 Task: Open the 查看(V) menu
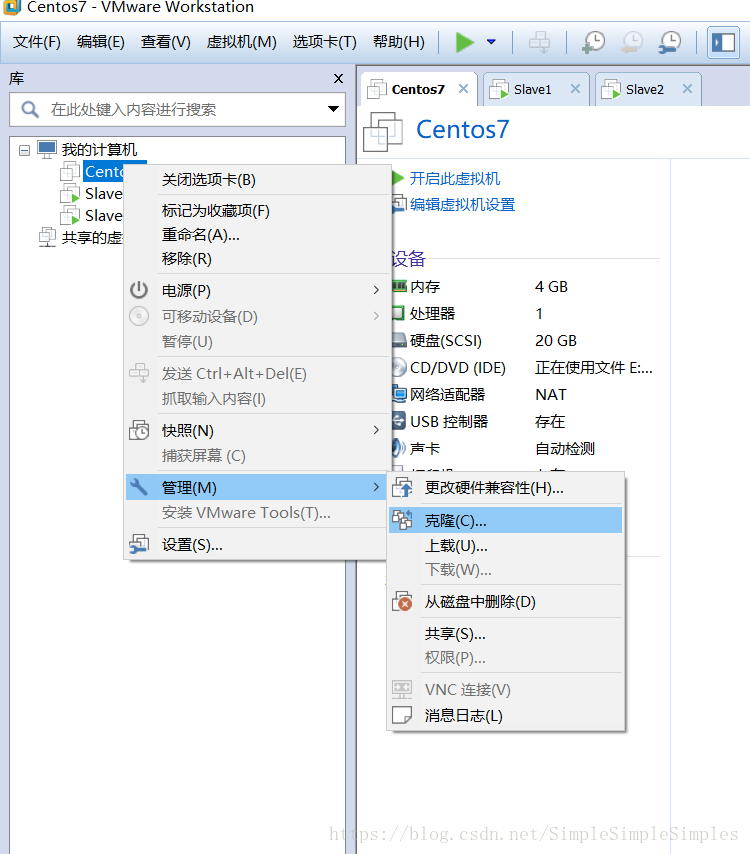(166, 42)
